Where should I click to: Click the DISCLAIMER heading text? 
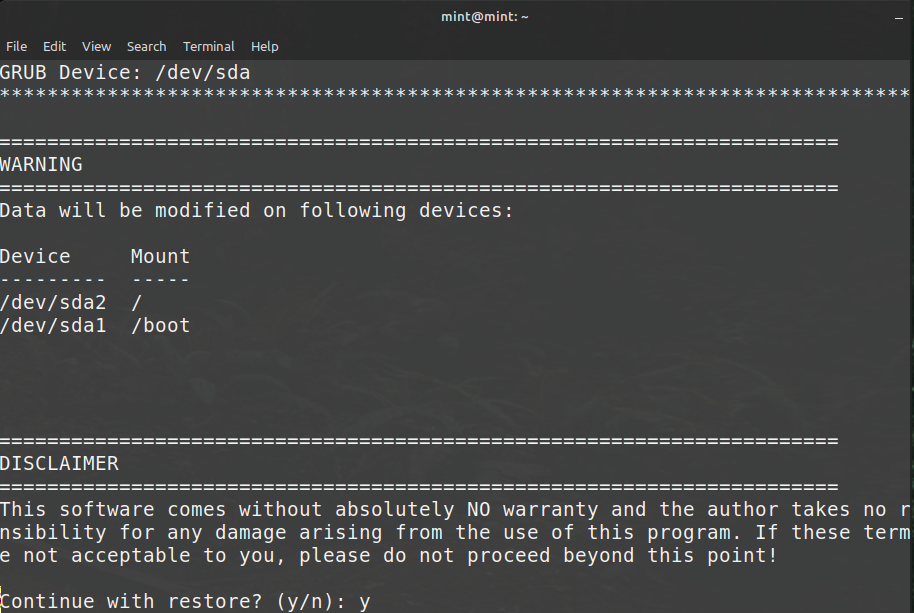[59, 463]
